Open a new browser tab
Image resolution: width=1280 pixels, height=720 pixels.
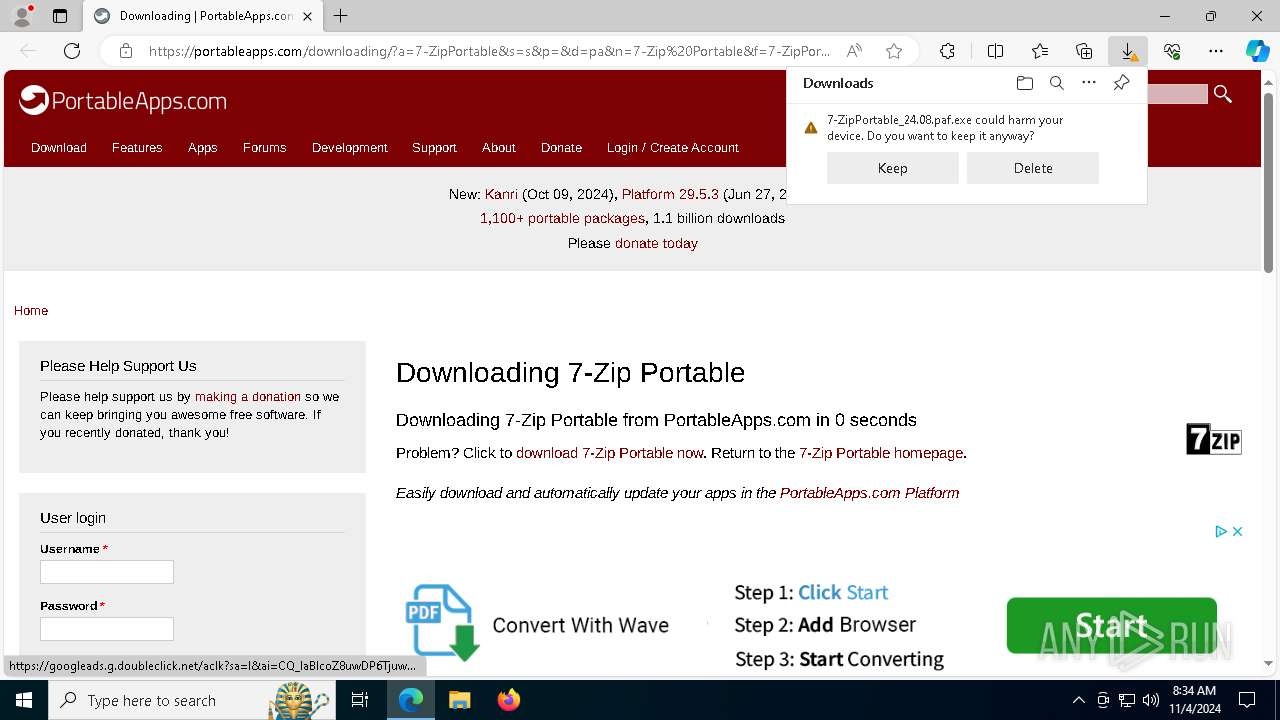pyautogui.click(x=341, y=16)
